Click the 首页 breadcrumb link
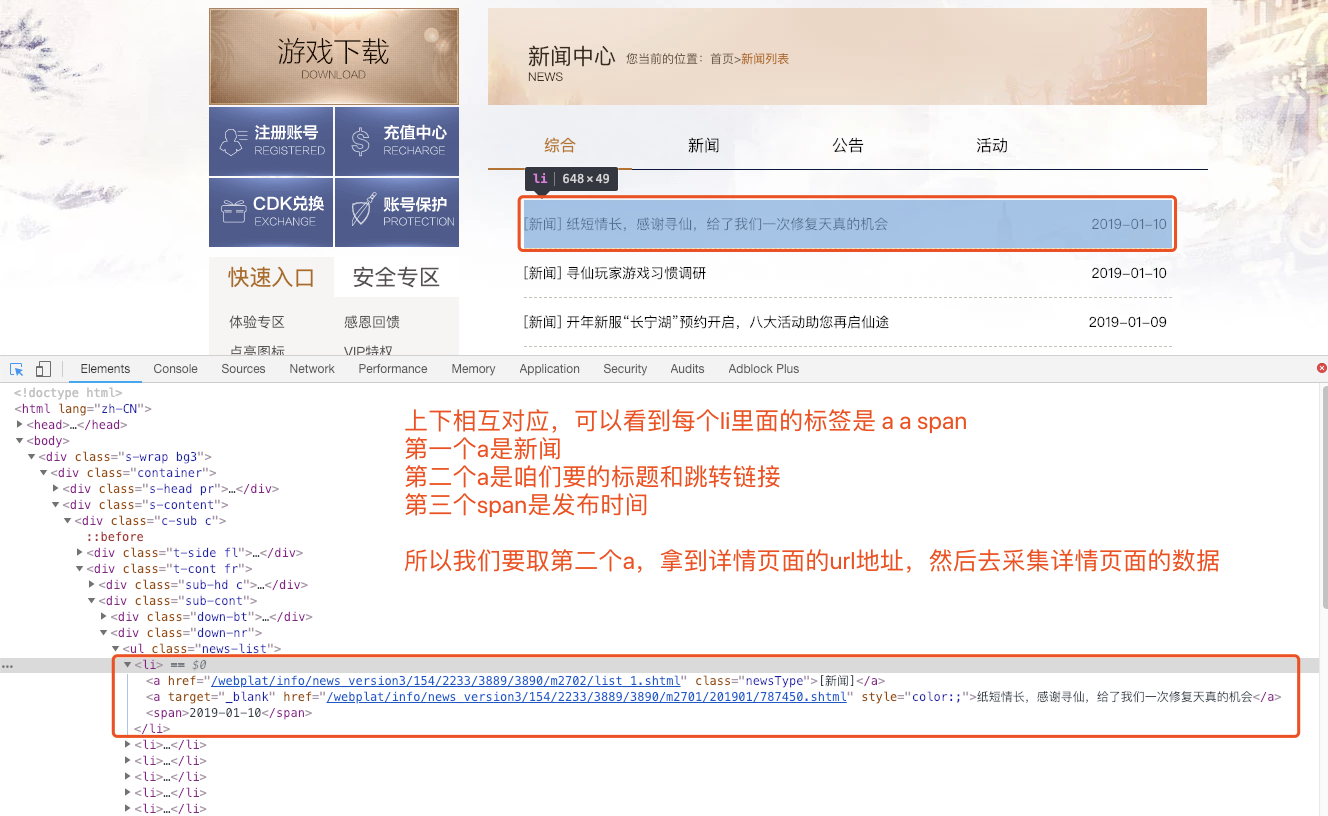 coord(722,59)
